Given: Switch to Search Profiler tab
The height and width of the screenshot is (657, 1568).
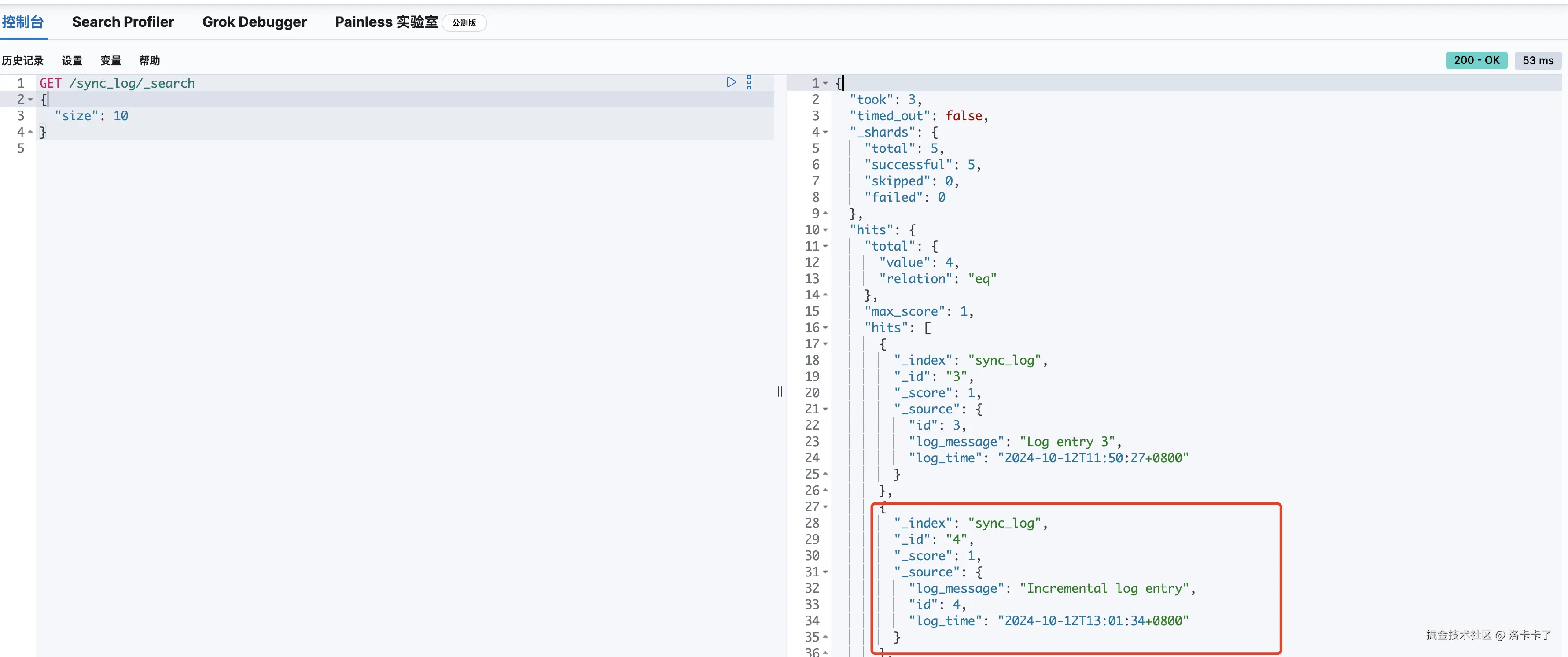Looking at the screenshot, I should [x=123, y=22].
